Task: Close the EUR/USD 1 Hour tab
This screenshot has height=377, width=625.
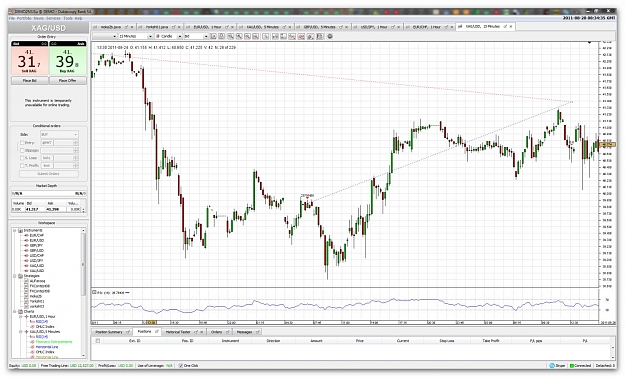Action: [x=232, y=27]
